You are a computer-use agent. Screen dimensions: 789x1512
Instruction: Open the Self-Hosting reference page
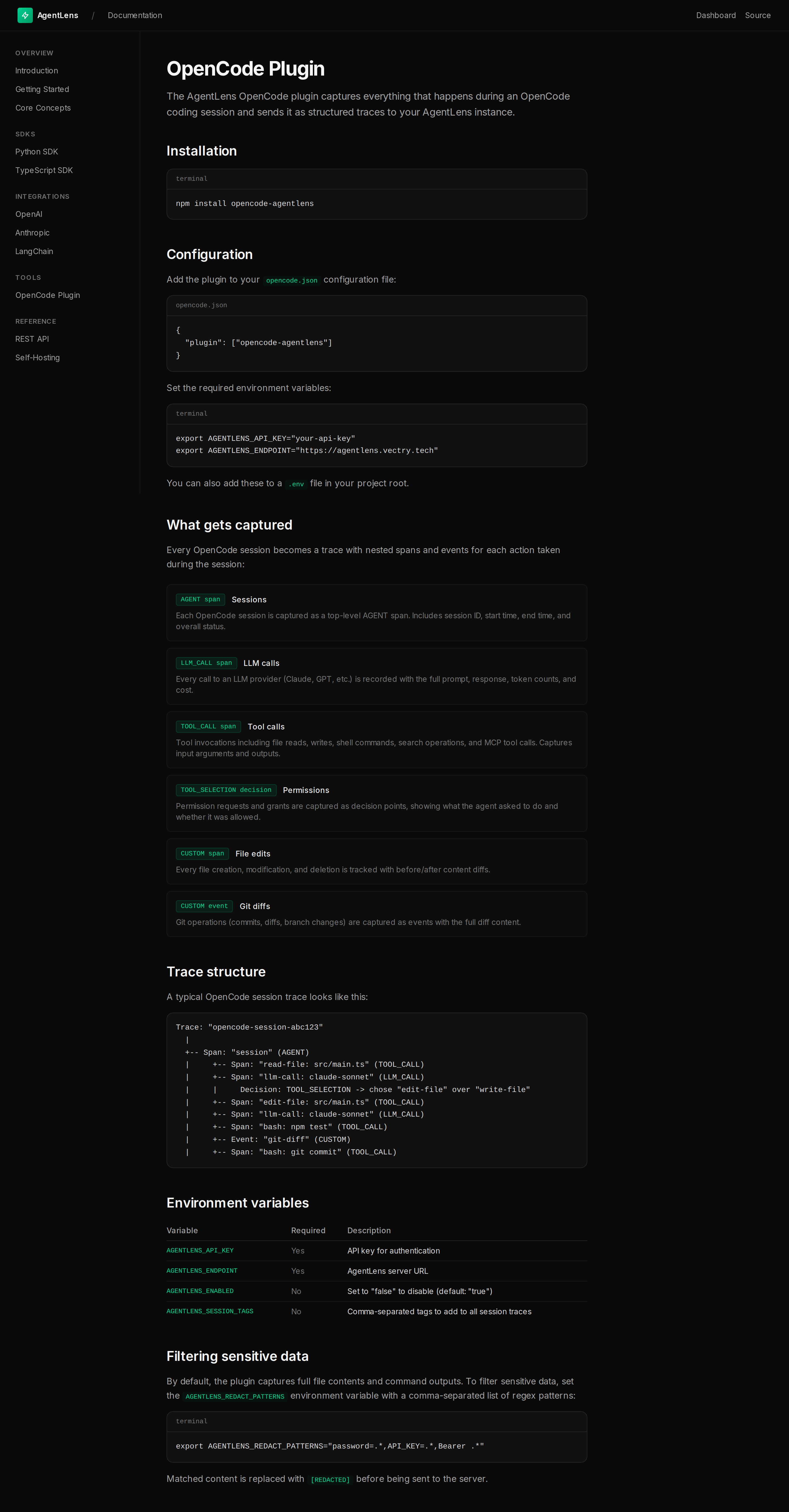pyautogui.click(x=38, y=357)
